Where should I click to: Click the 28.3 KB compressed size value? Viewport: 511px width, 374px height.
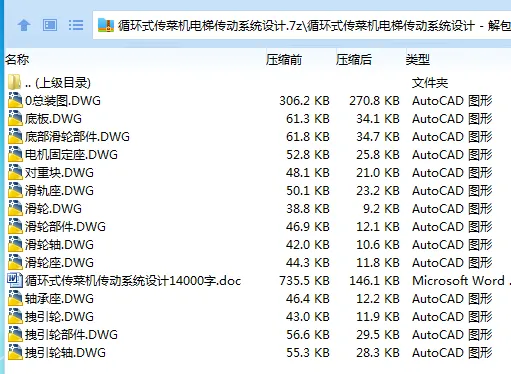tap(378, 353)
